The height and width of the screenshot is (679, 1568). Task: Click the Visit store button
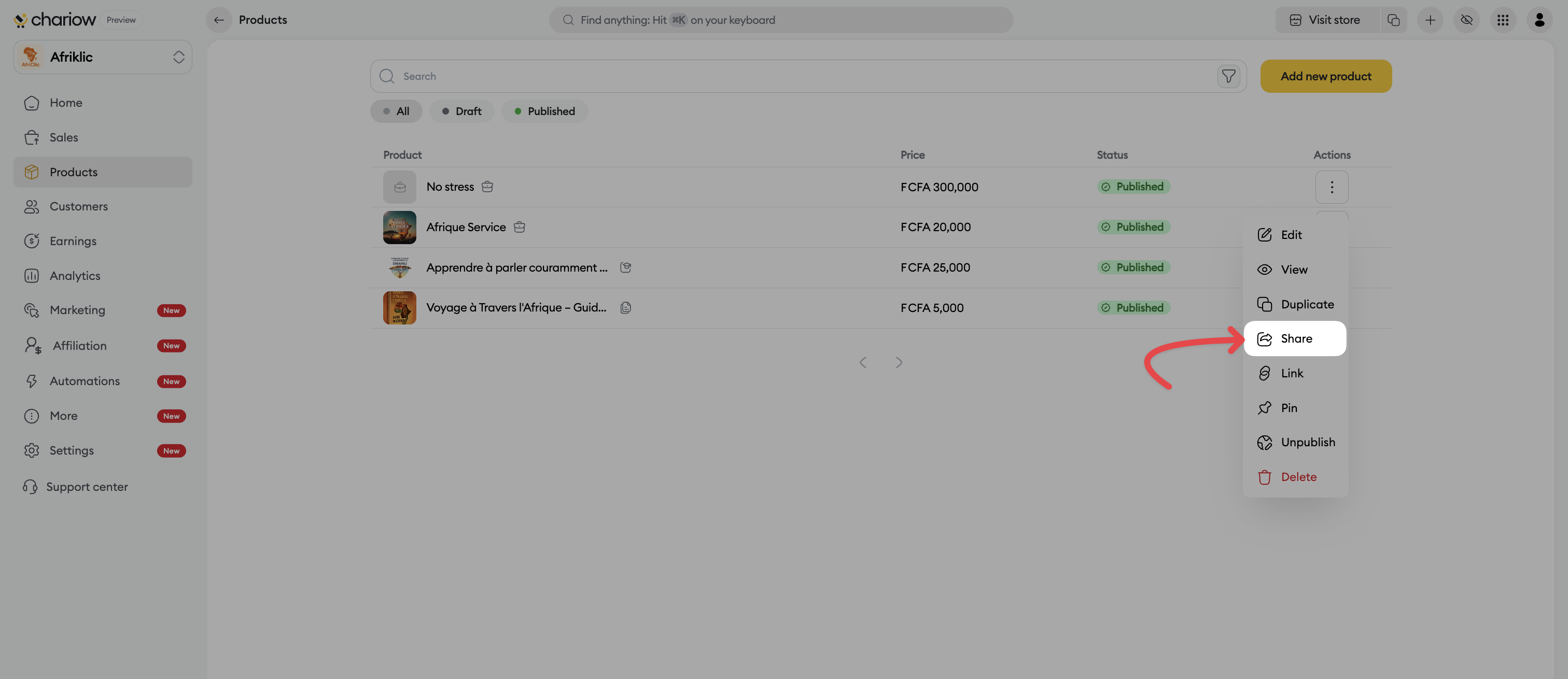point(1324,20)
